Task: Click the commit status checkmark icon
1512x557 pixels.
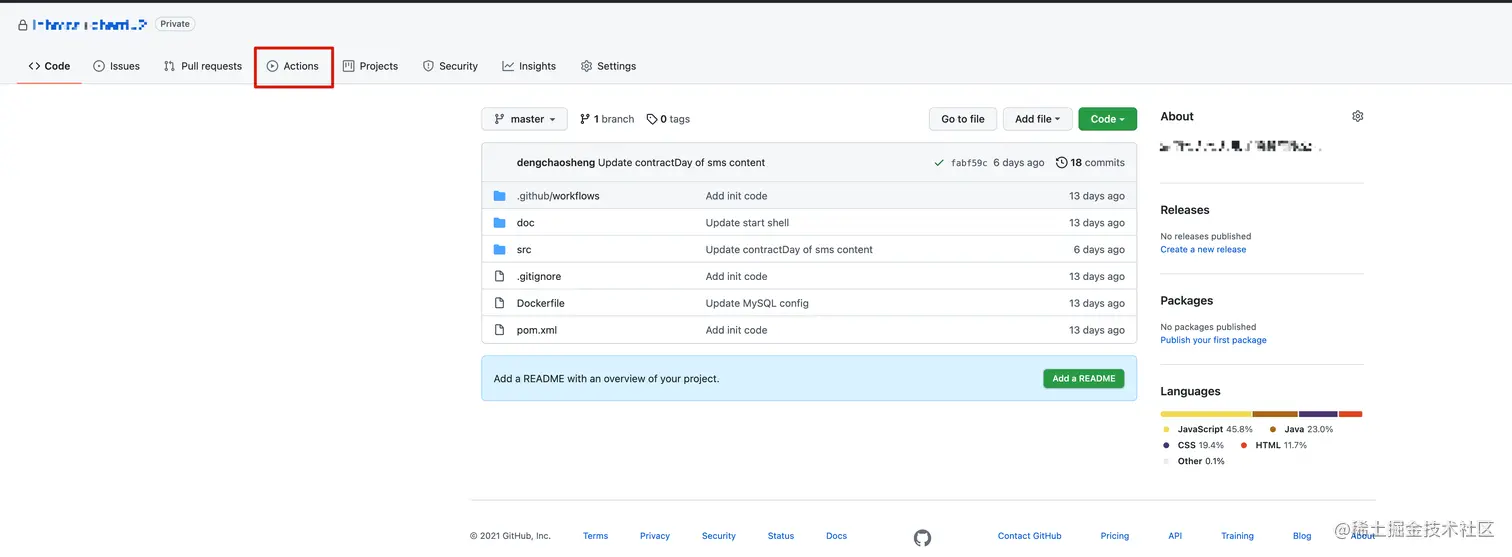Action: pos(938,163)
